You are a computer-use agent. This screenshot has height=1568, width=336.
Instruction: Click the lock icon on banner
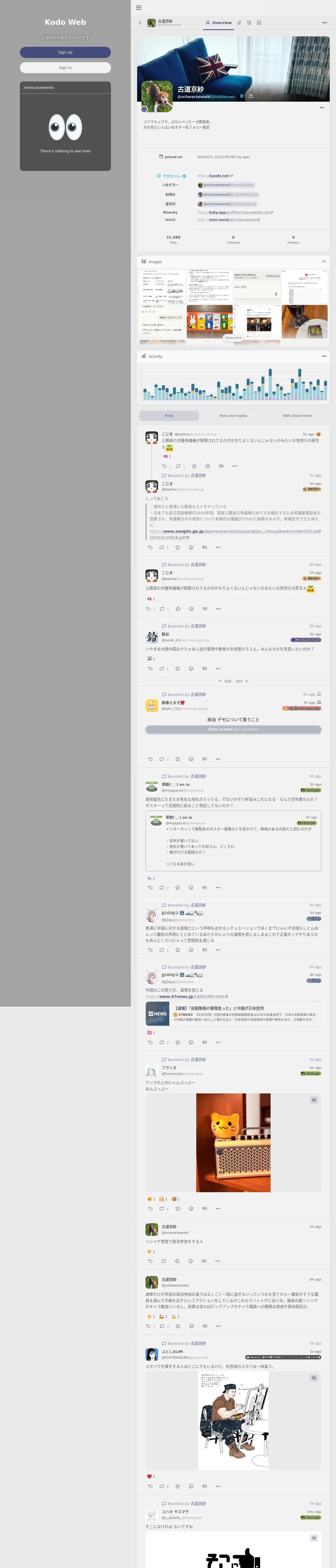coord(251,96)
